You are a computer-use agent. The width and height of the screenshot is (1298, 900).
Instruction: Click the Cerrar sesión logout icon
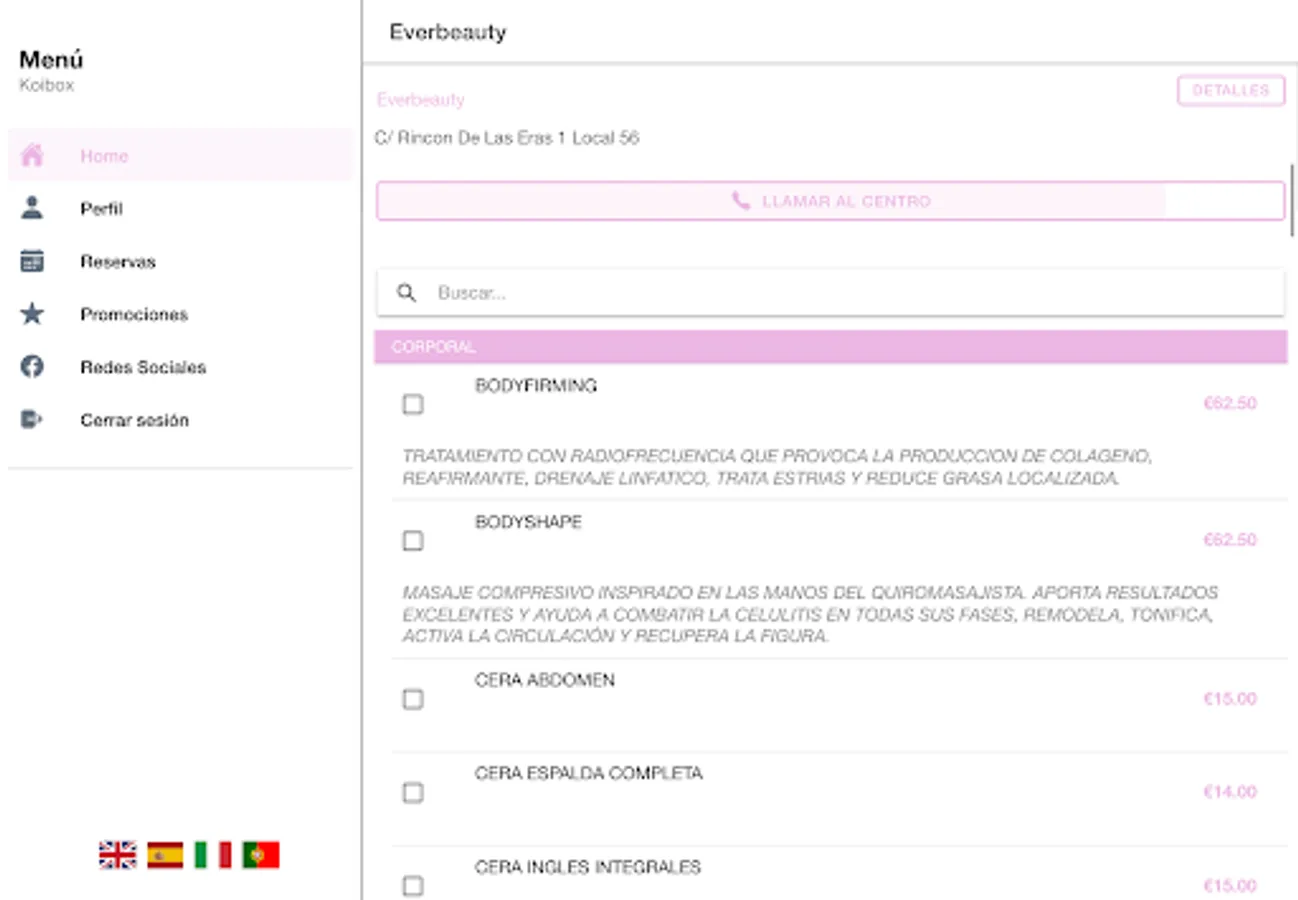coord(32,420)
